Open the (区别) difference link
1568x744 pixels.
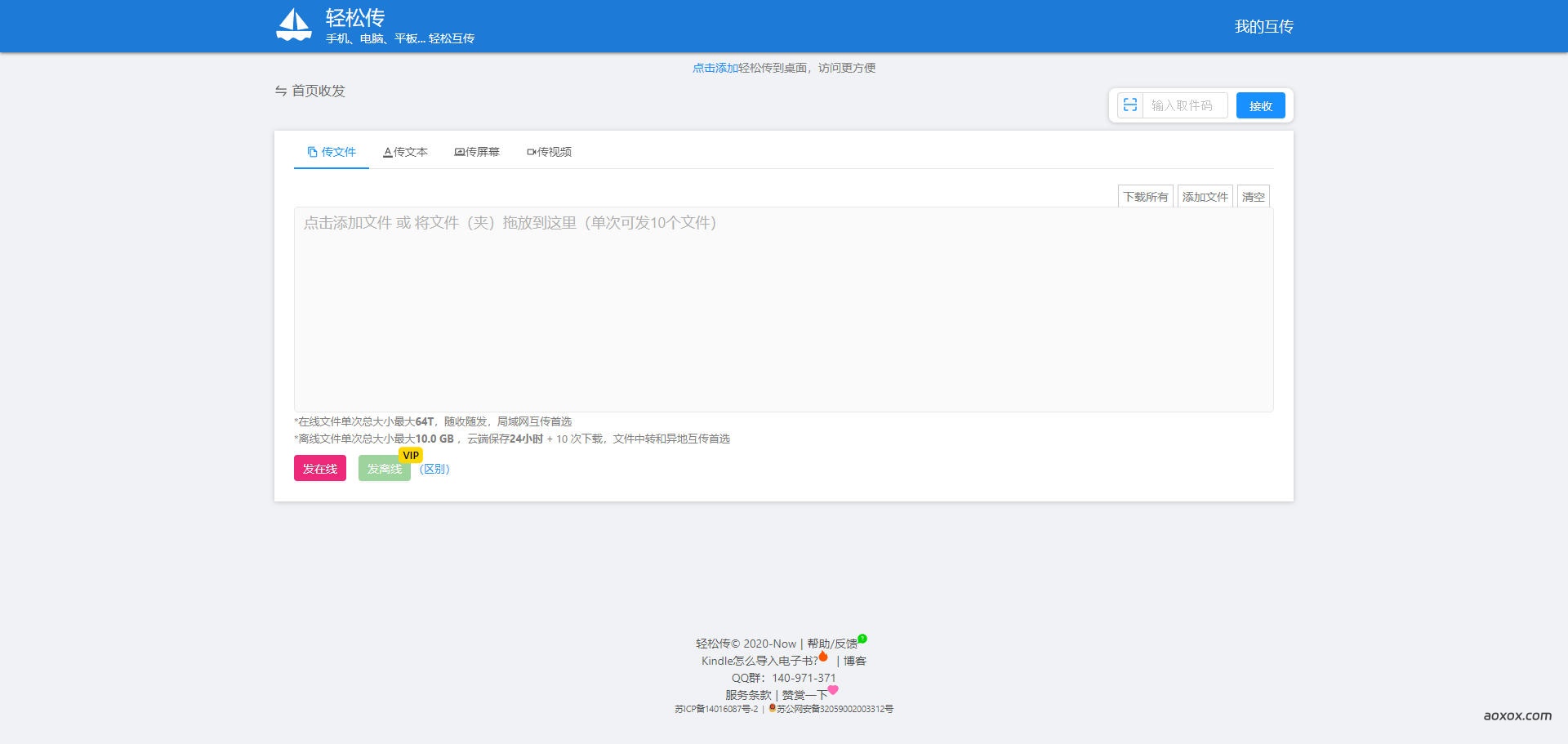click(x=434, y=468)
